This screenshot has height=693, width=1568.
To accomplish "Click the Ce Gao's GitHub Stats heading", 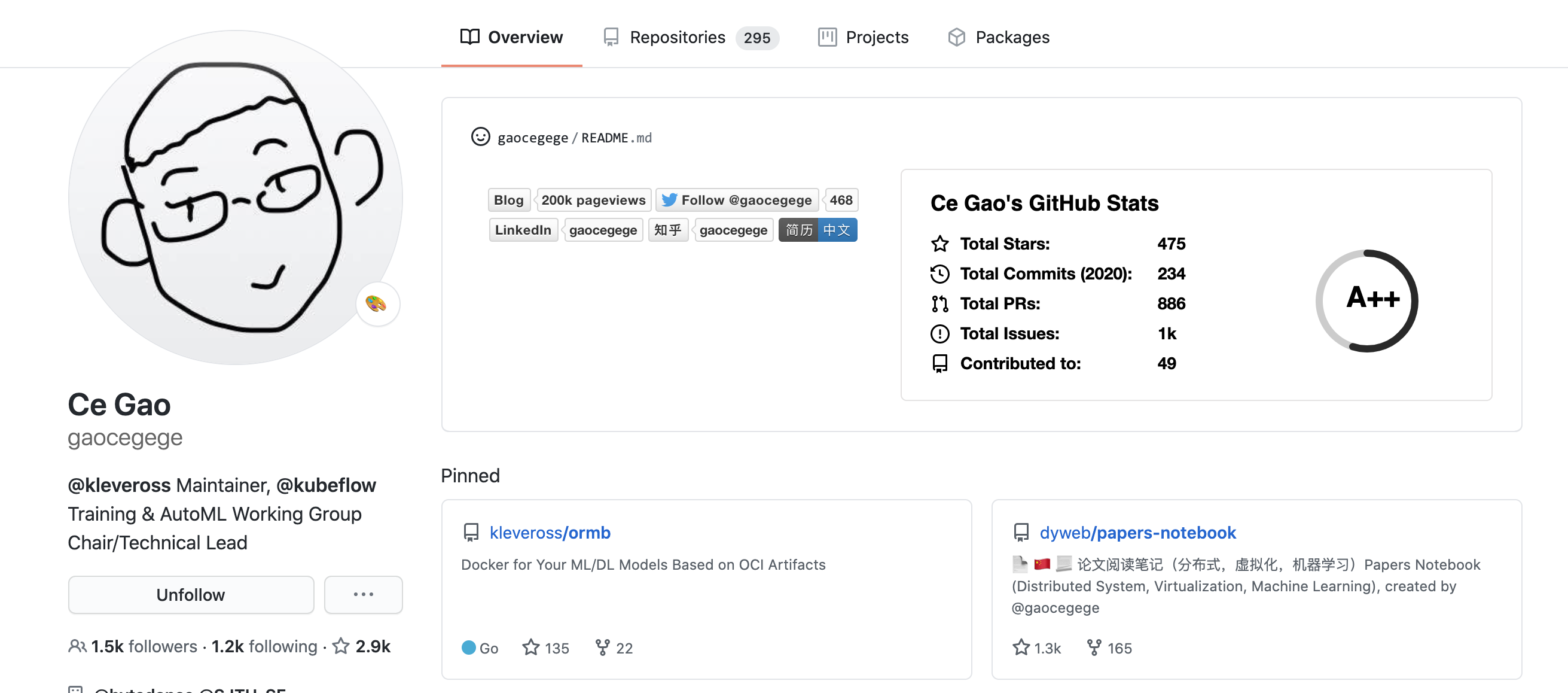I will 1044,203.
